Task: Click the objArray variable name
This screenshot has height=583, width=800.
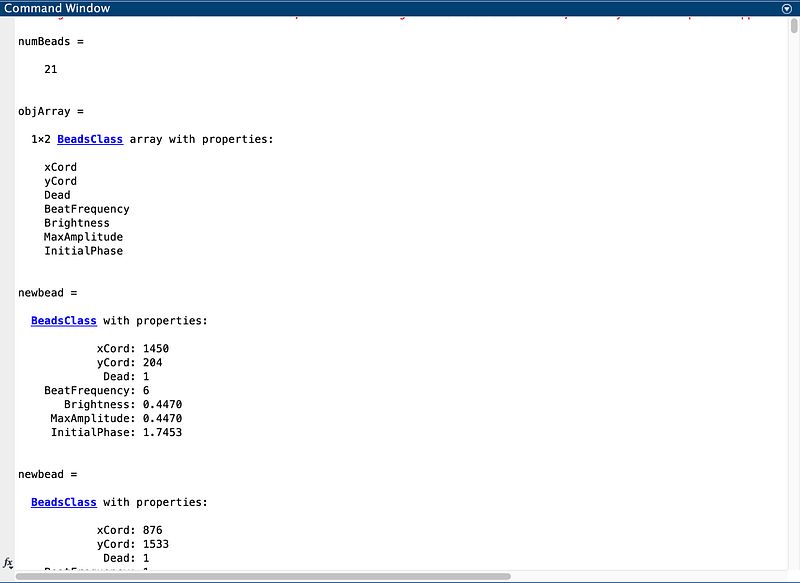Action: (x=45, y=112)
